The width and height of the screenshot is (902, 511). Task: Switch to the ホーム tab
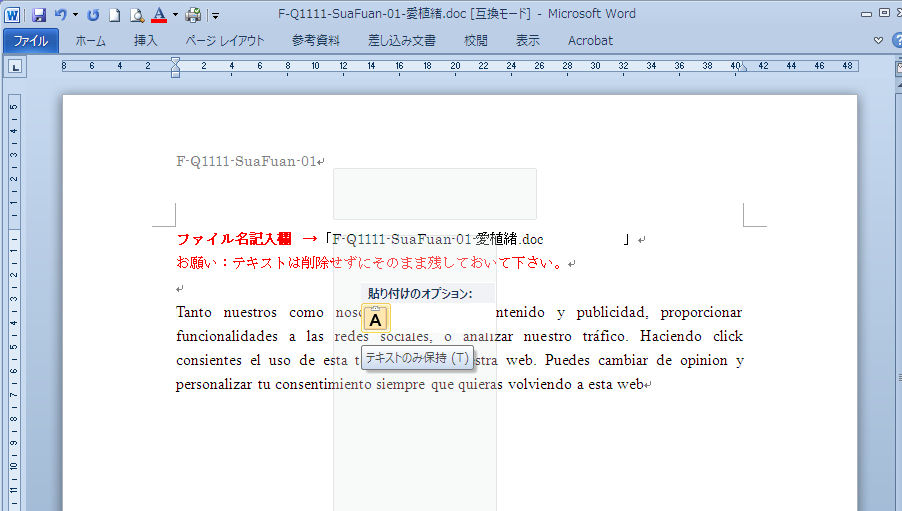click(x=90, y=41)
